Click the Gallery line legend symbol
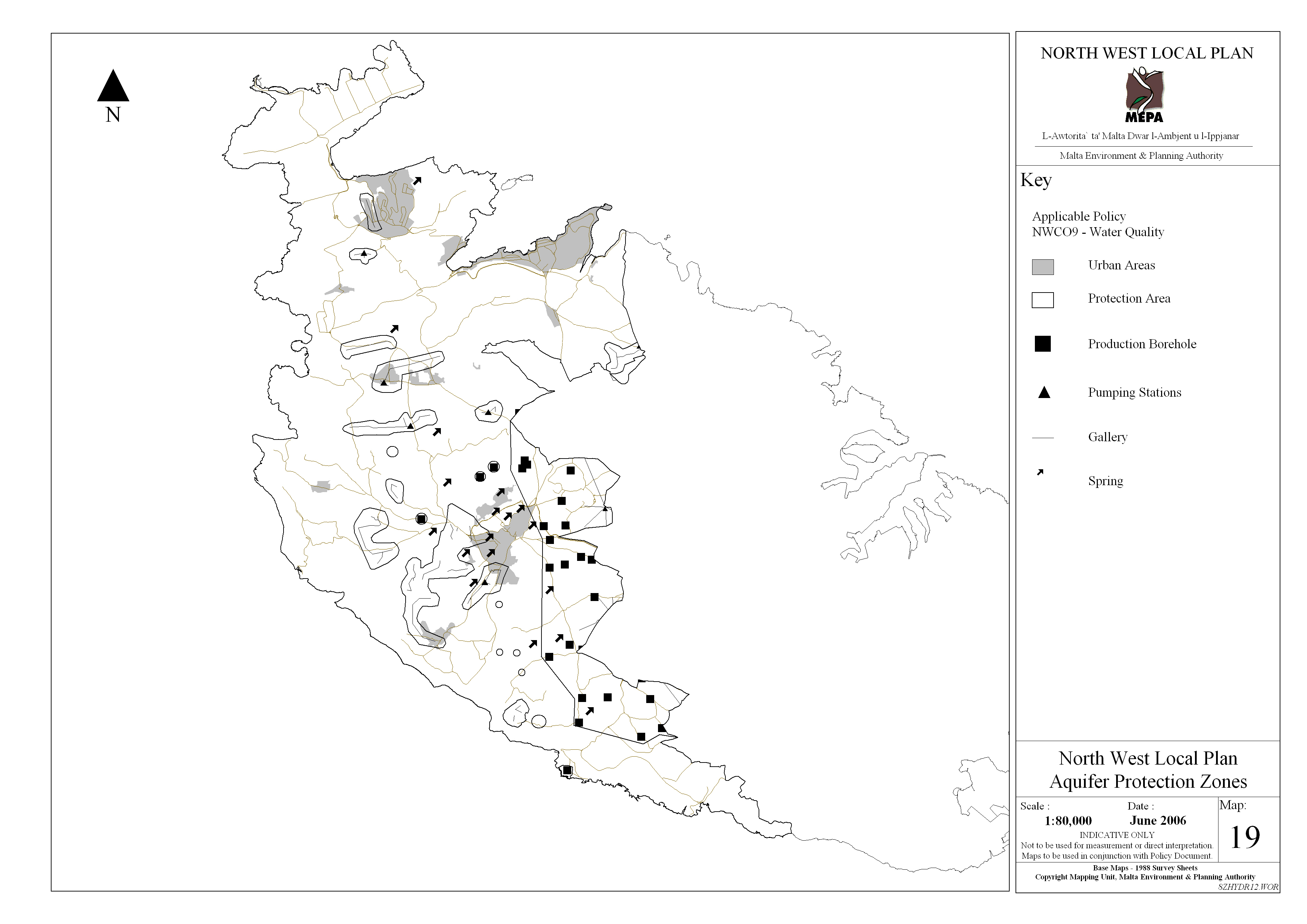Screen dimensions: 1307x924 pyautogui.click(x=1043, y=438)
